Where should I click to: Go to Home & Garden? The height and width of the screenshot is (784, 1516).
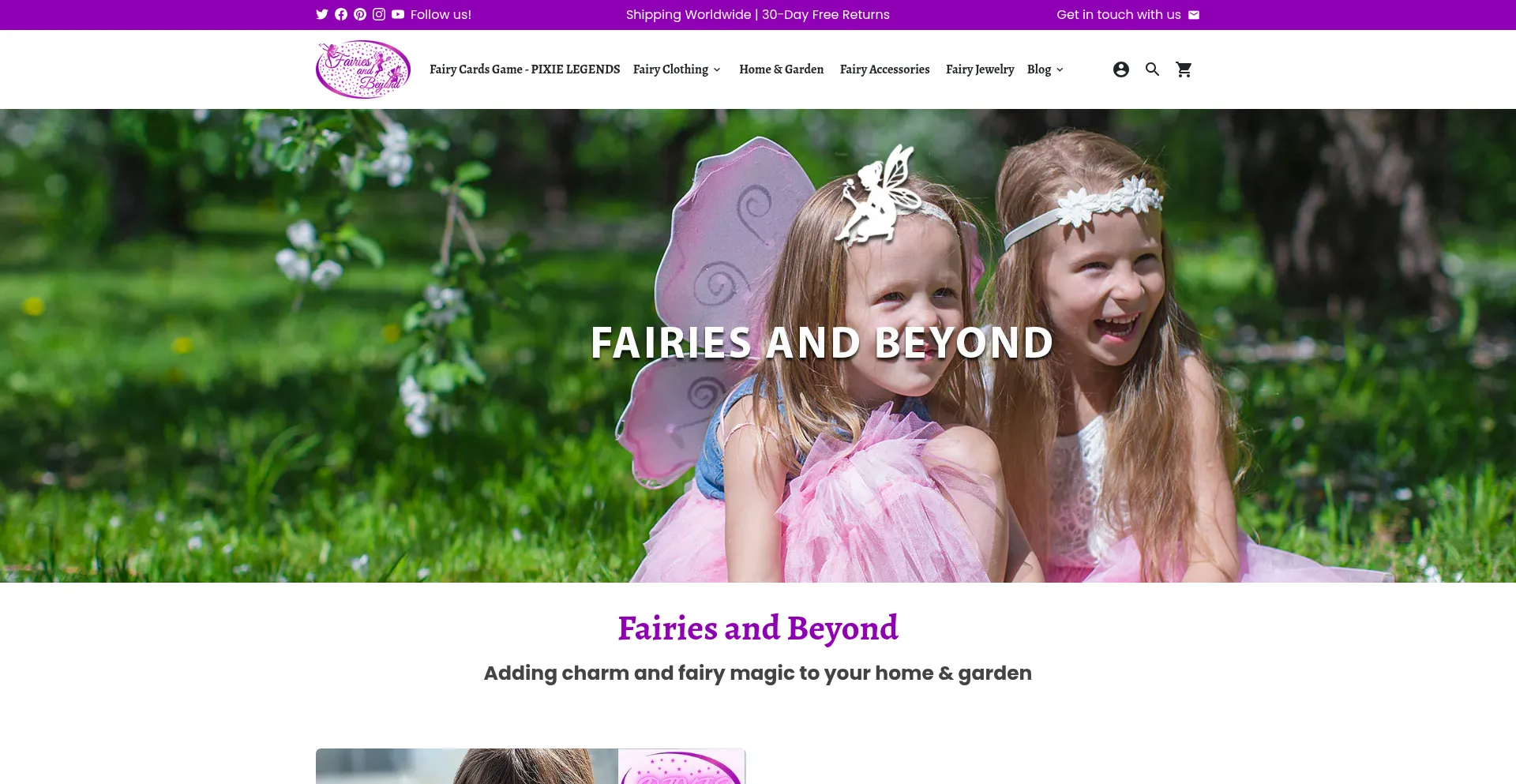[781, 69]
